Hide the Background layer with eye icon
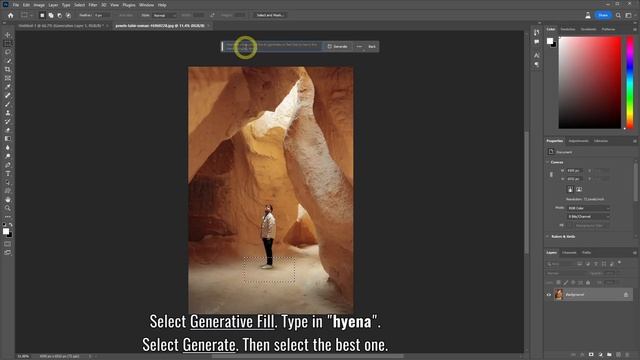640x360 pixels. 549,295
